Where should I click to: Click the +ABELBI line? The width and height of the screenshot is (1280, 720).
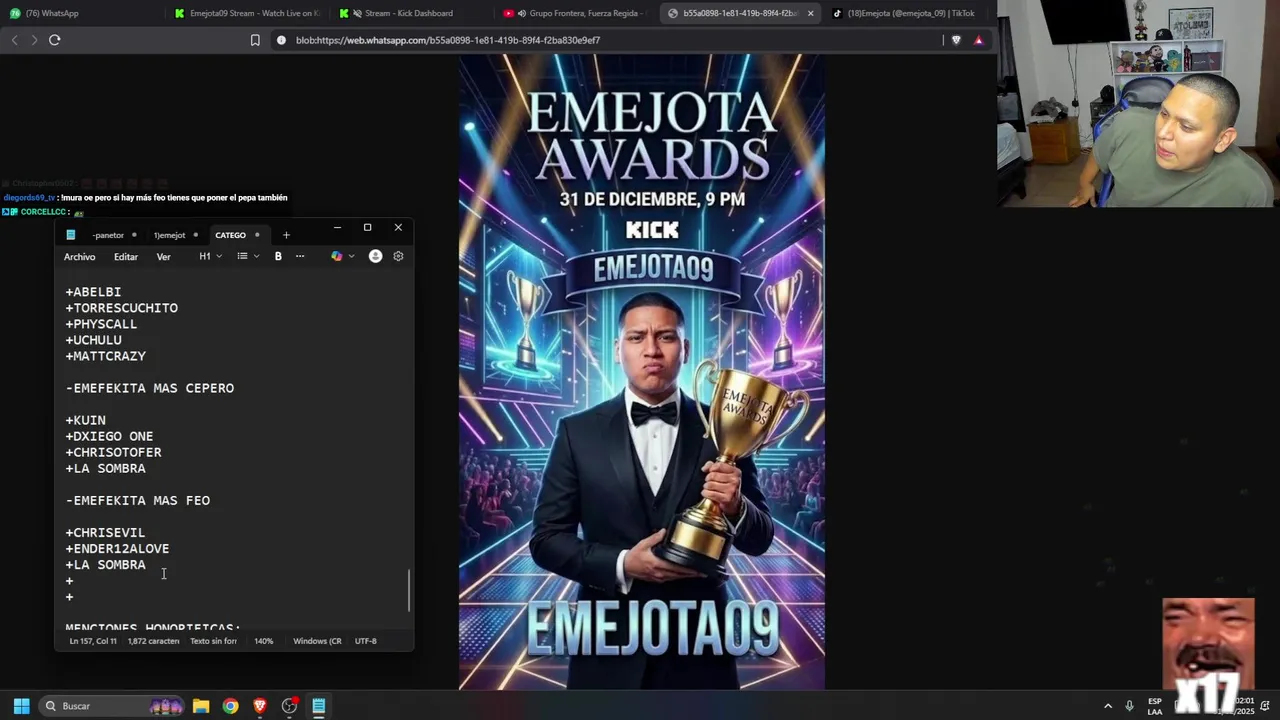tap(94, 292)
